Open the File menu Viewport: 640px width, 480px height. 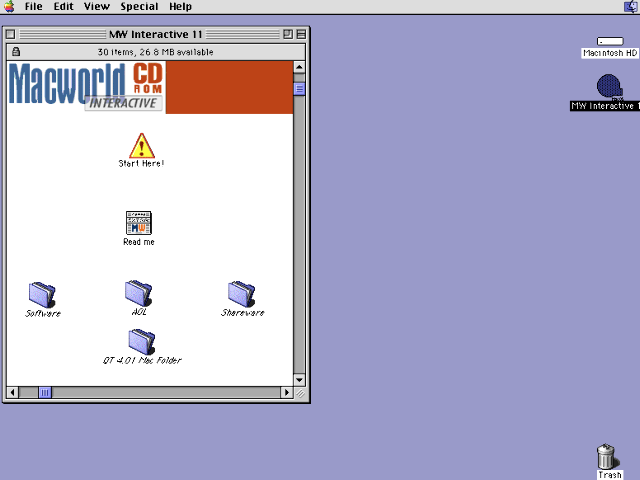33,7
